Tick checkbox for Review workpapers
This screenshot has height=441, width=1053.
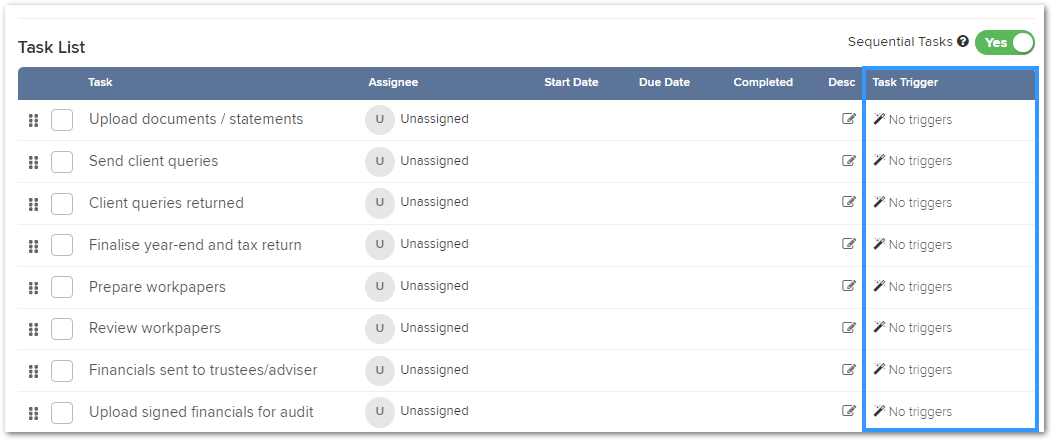62,329
